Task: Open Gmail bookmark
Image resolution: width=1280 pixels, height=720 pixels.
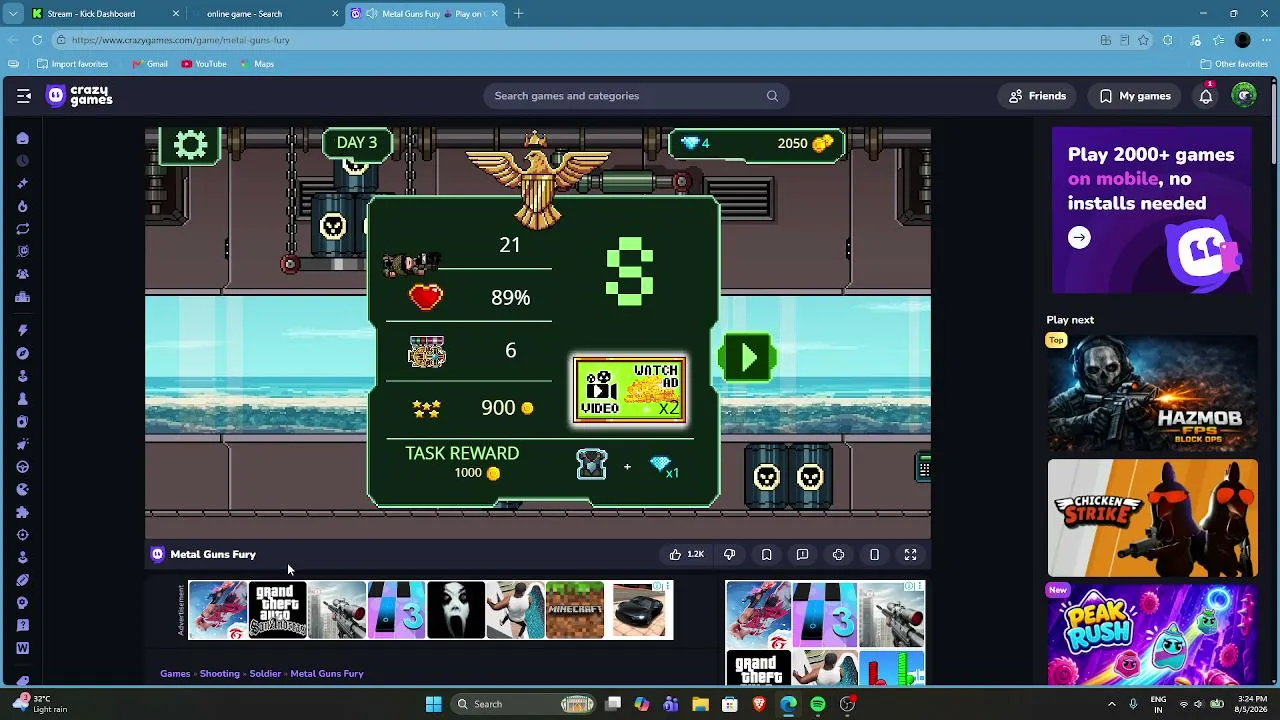Action: pyautogui.click(x=150, y=64)
